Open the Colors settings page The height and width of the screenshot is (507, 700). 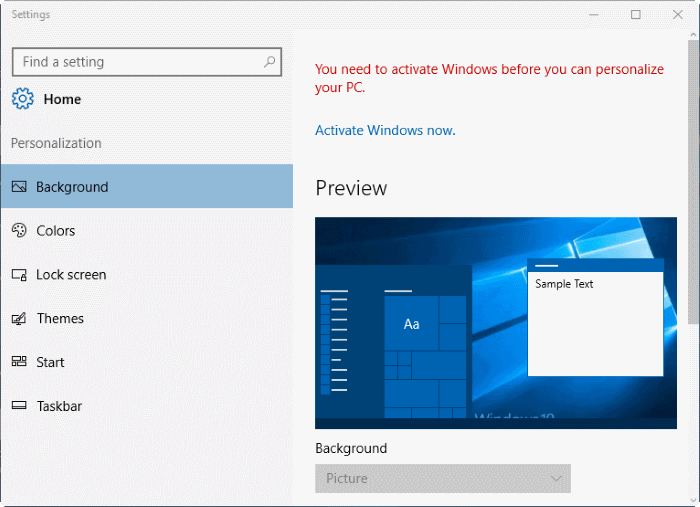(x=56, y=231)
